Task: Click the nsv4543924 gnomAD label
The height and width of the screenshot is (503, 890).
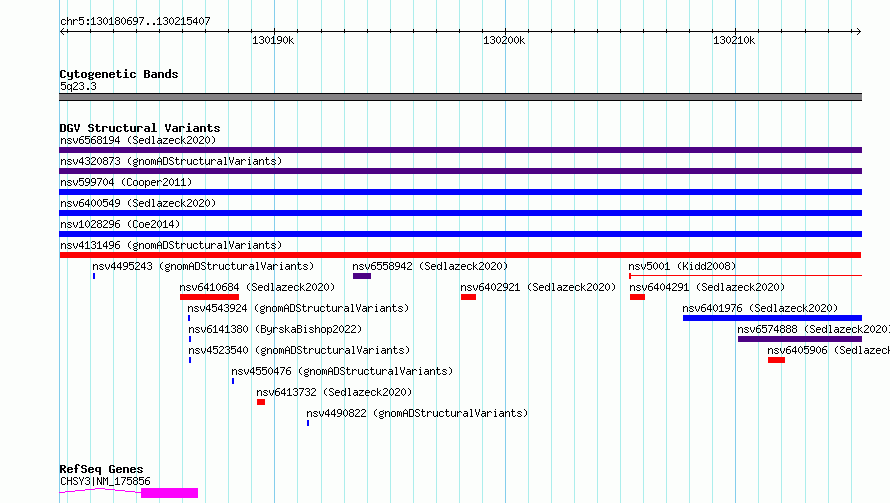Action: (x=298, y=308)
